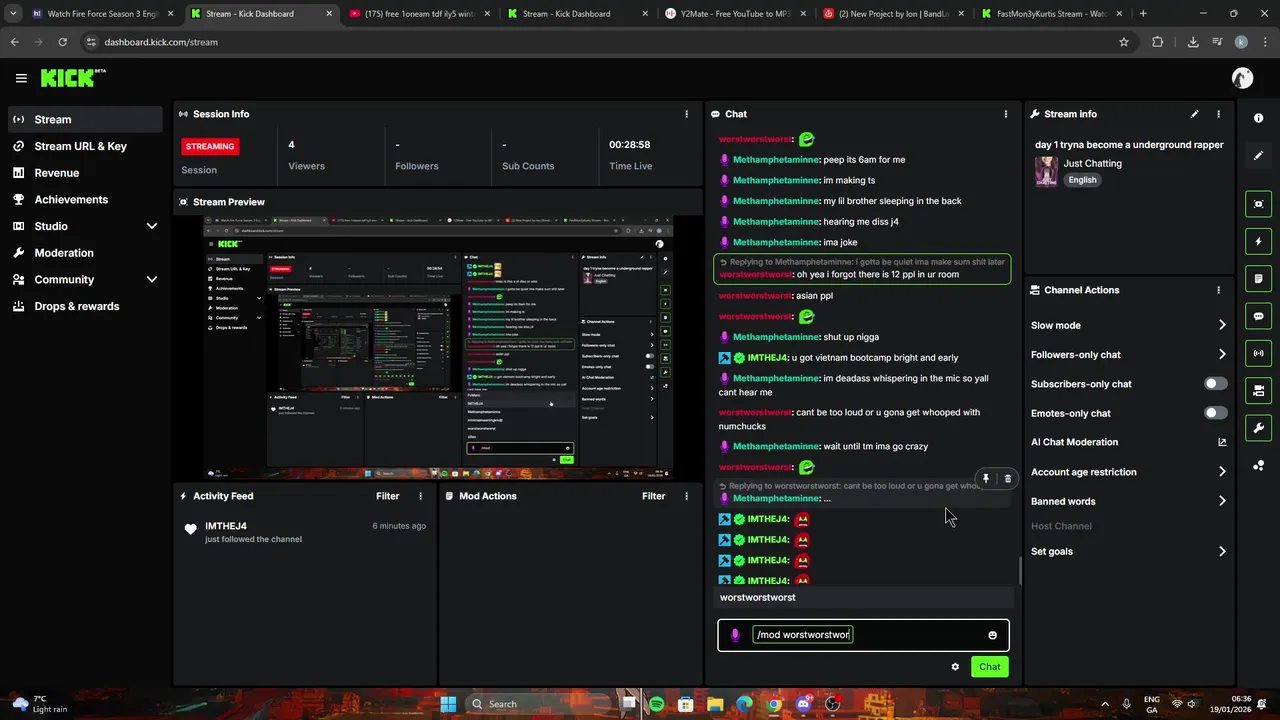
Task: Select worstworstworst username suggestion
Action: 865,597
